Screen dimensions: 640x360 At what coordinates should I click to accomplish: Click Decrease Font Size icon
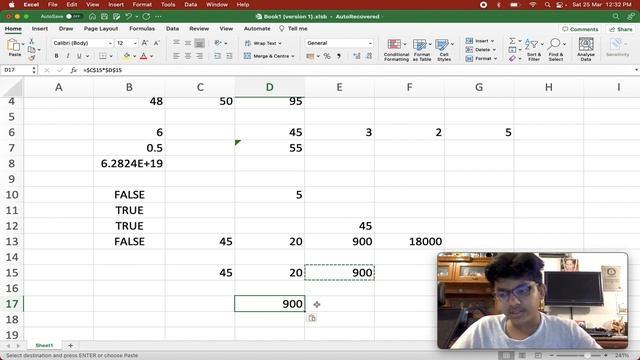(x=157, y=43)
